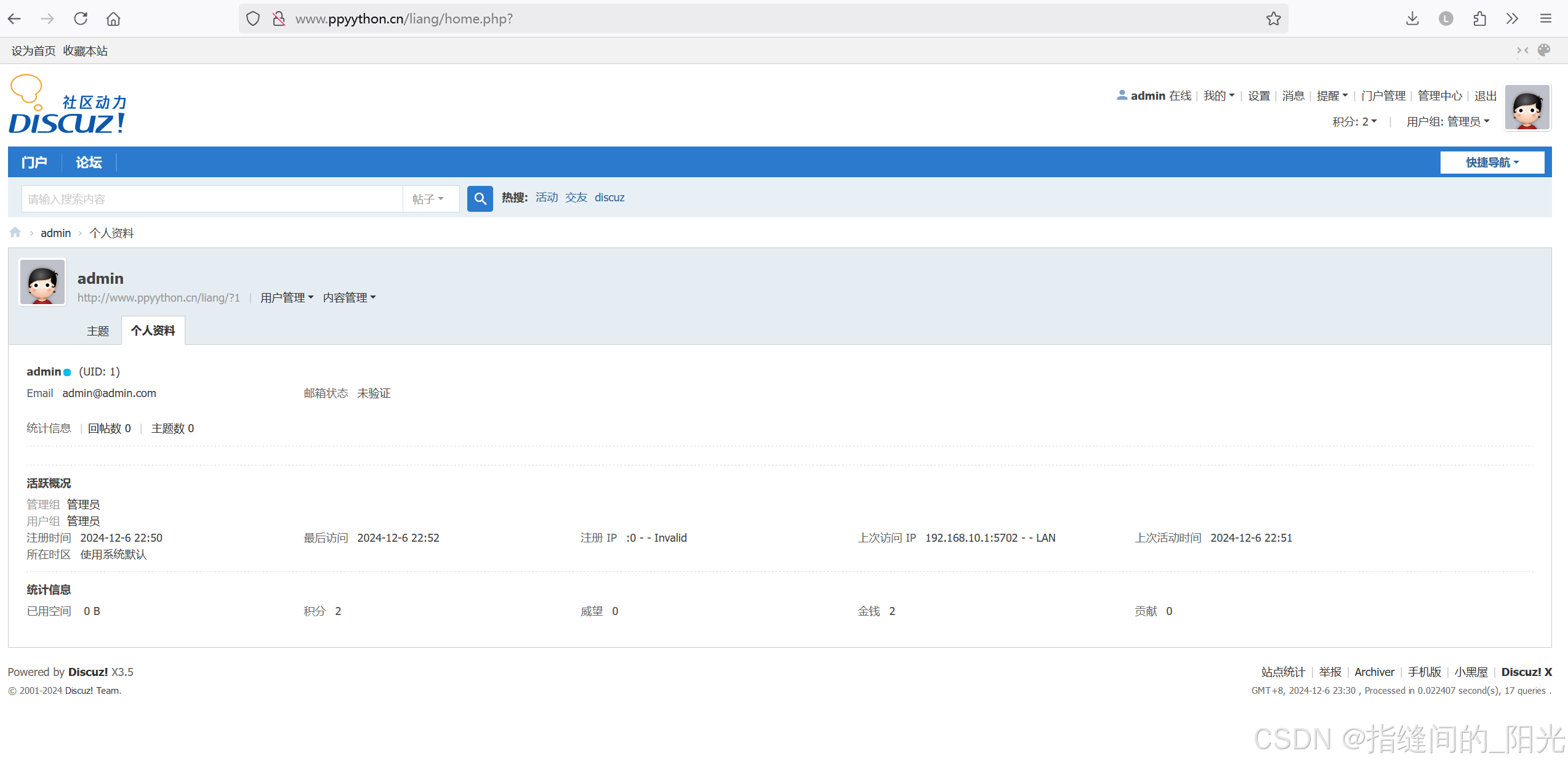Open the 用户管理 dropdown
The height and width of the screenshot is (764, 1568).
286,298
